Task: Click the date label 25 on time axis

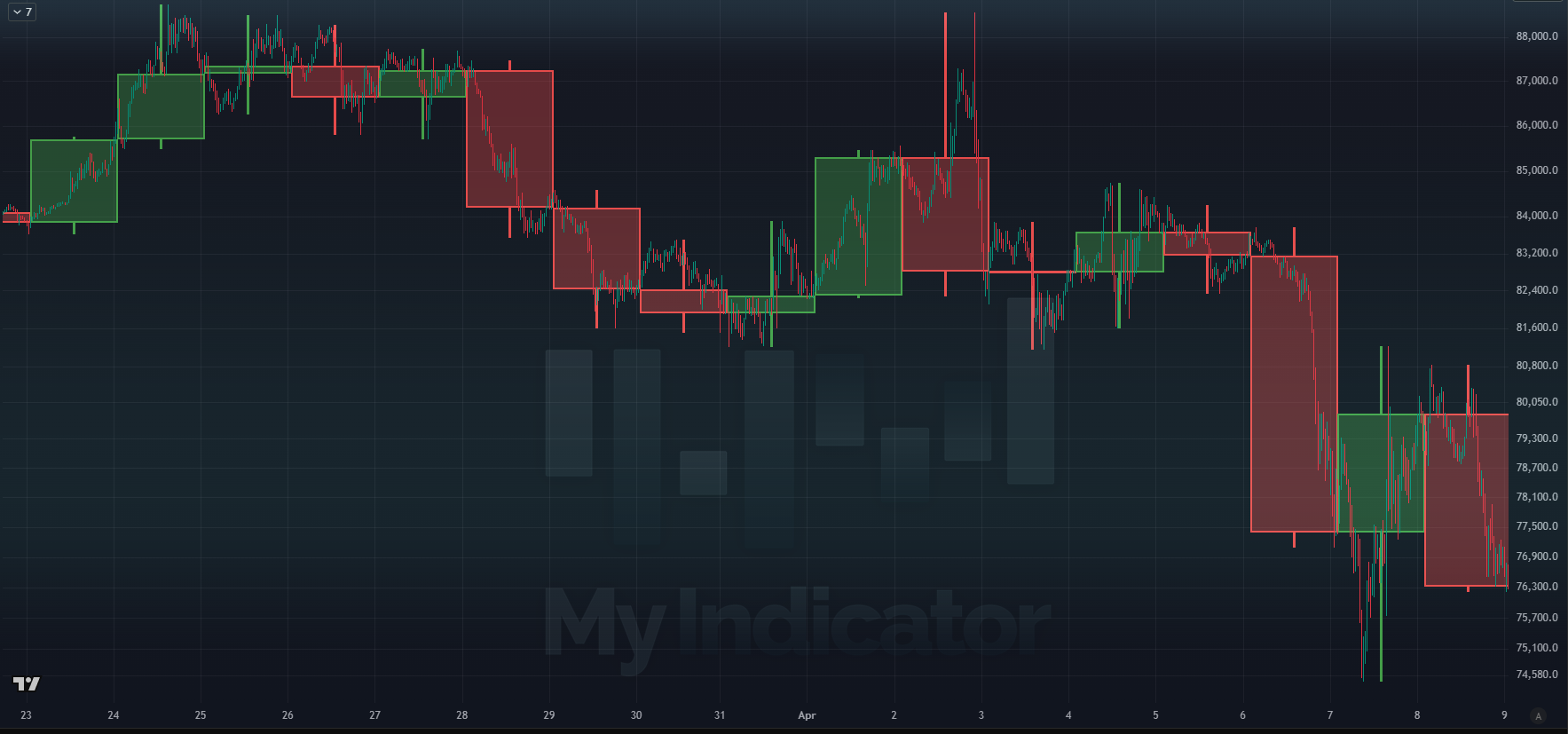Action: (x=201, y=715)
